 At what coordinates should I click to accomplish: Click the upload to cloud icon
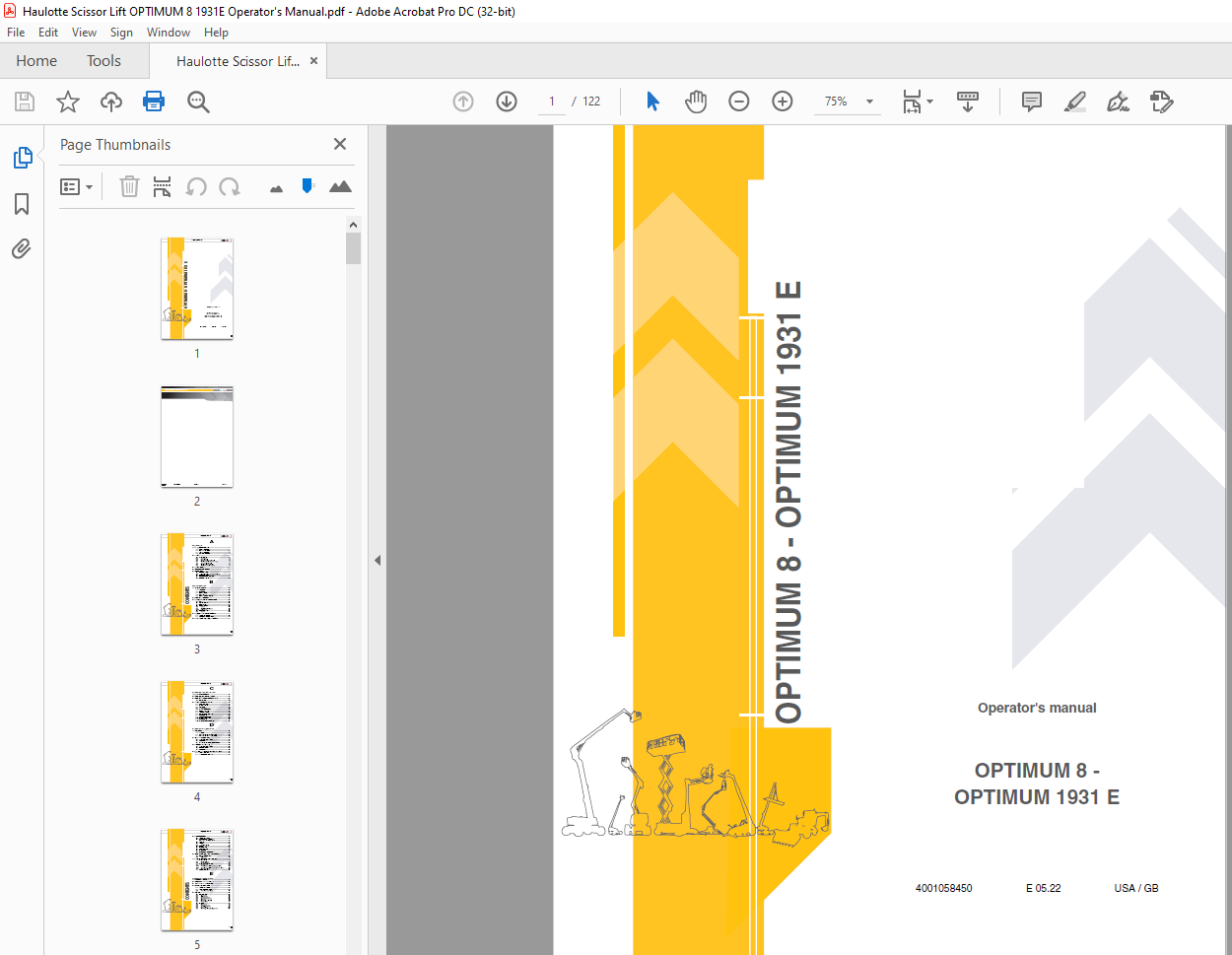(x=111, y=102)
